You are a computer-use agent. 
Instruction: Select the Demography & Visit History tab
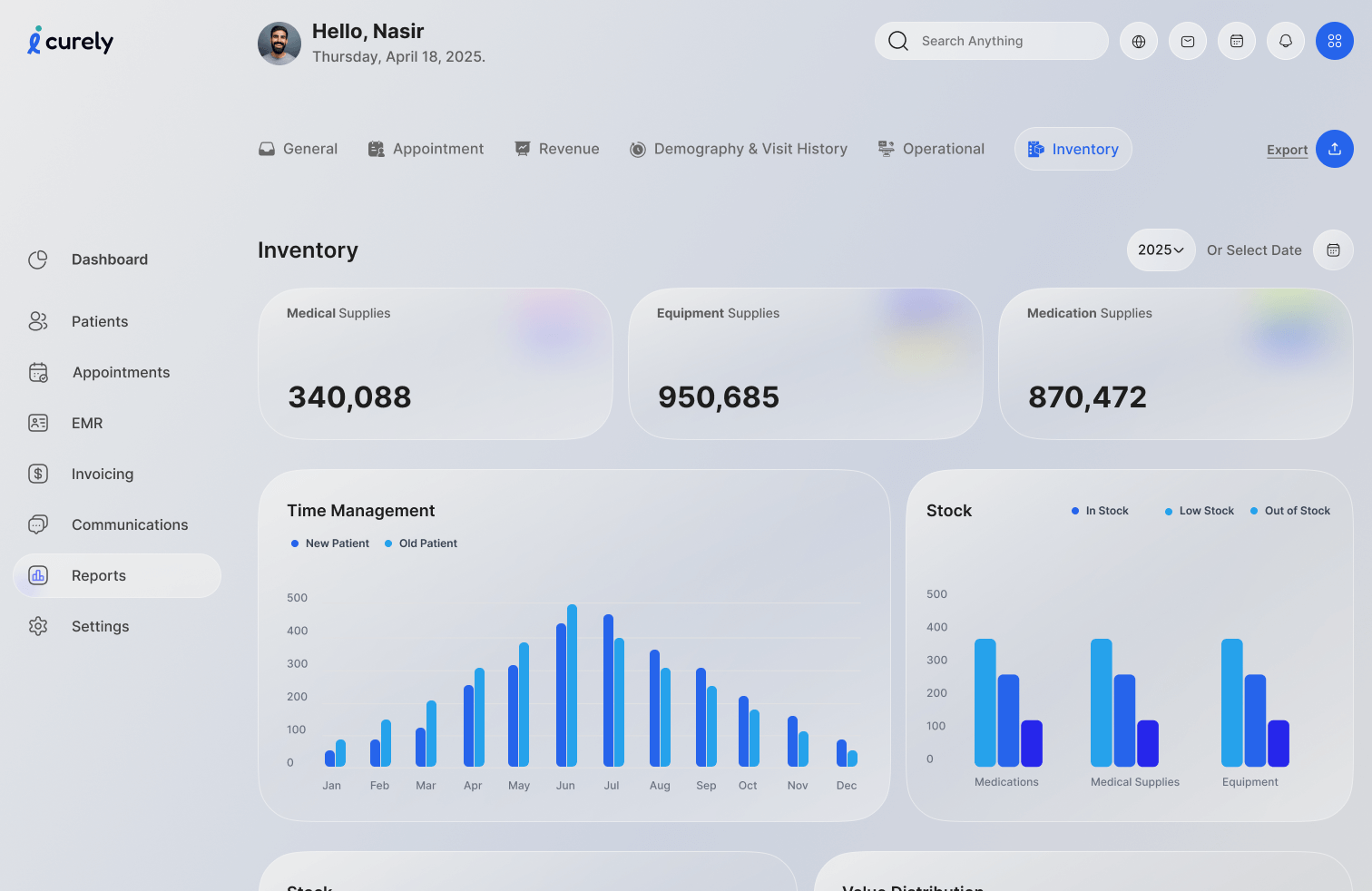click(x=739, y=149)
